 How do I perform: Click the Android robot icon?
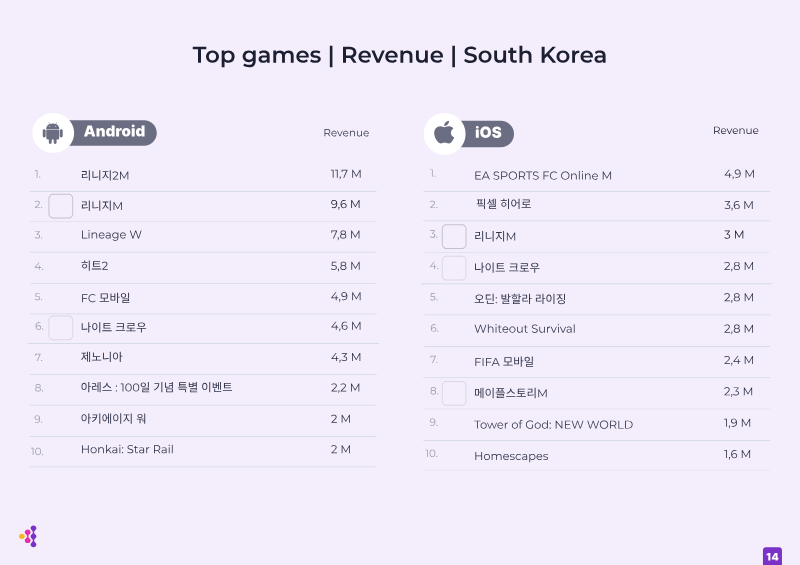pyautogui.click(x=53, y=133)
